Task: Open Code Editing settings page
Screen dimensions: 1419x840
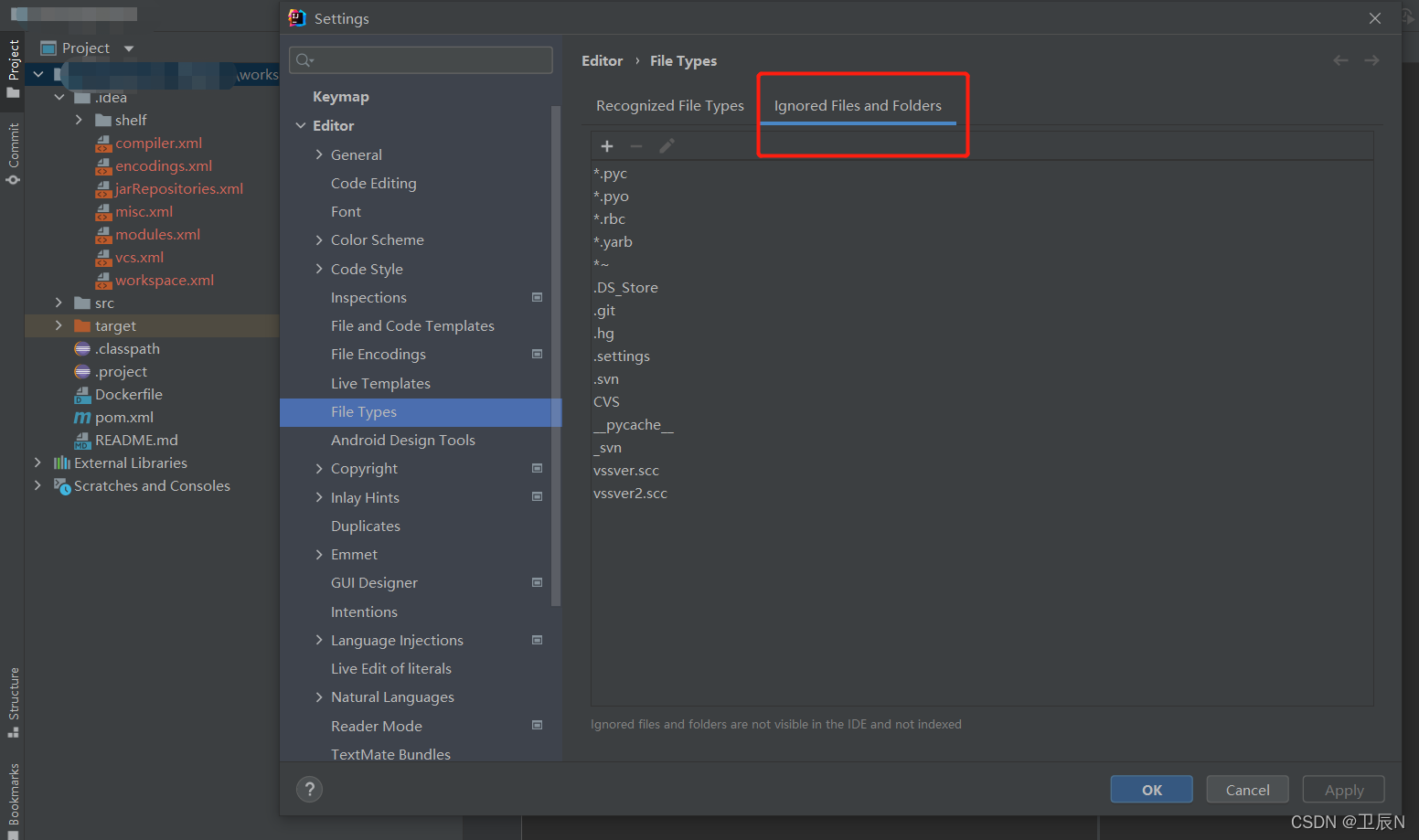Action: [x=374, y=184]
